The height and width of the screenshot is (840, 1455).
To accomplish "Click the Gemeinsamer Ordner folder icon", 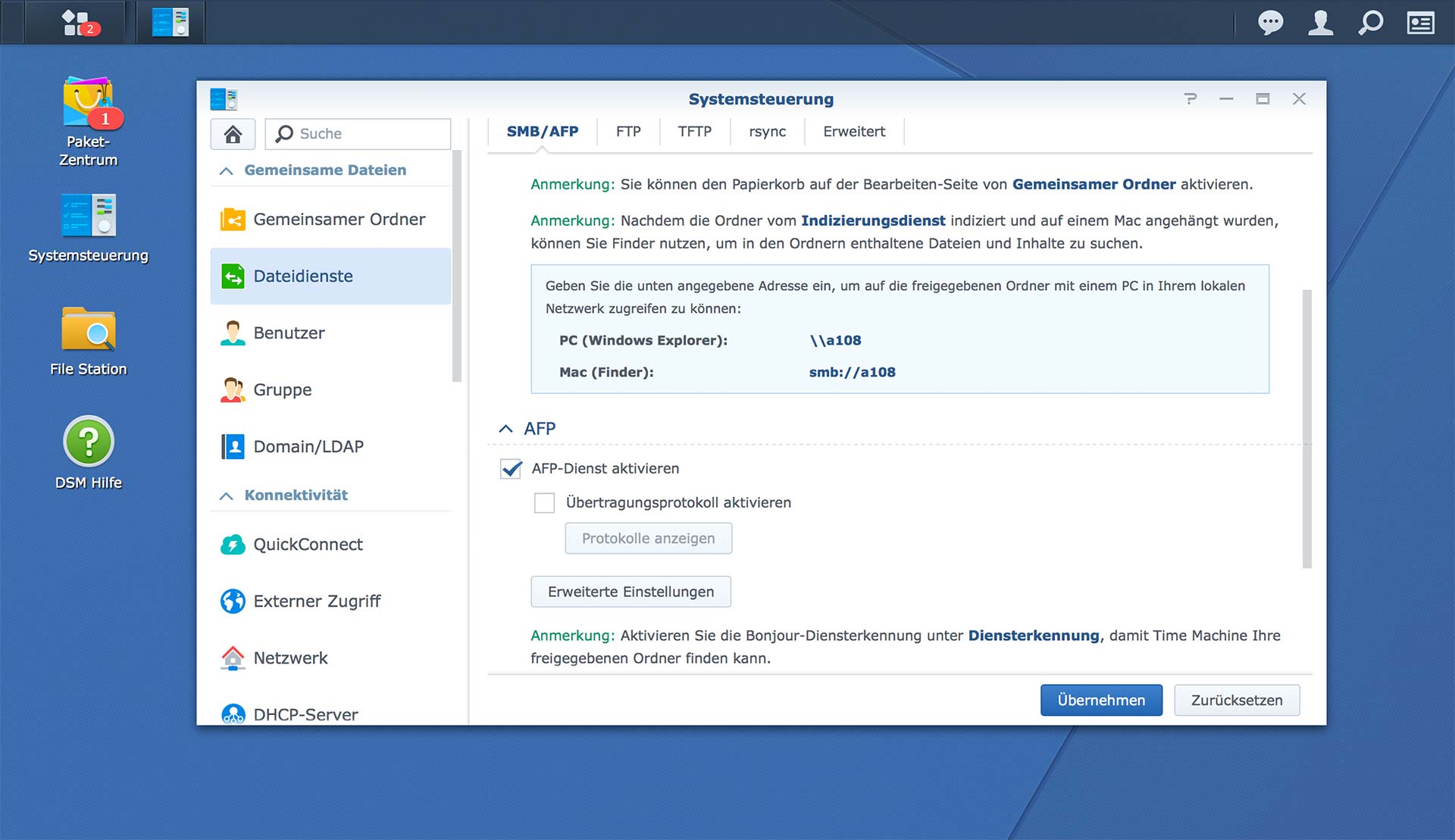I will (233, 220).
